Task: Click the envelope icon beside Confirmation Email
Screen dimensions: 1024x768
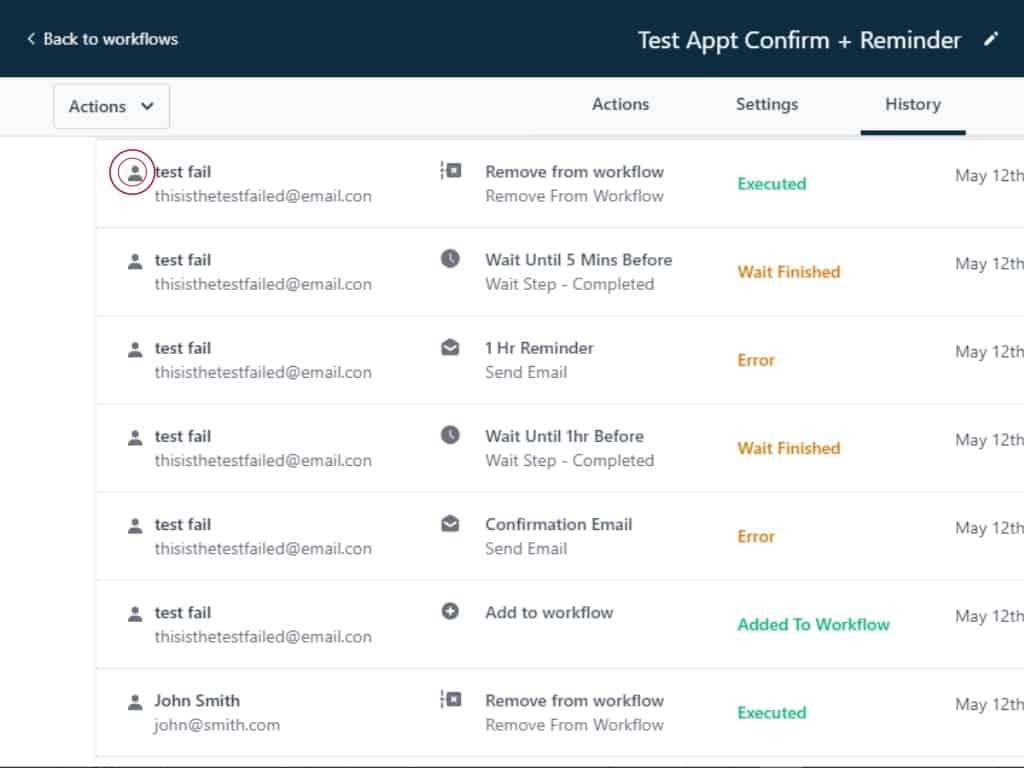Action: [450, 524]
